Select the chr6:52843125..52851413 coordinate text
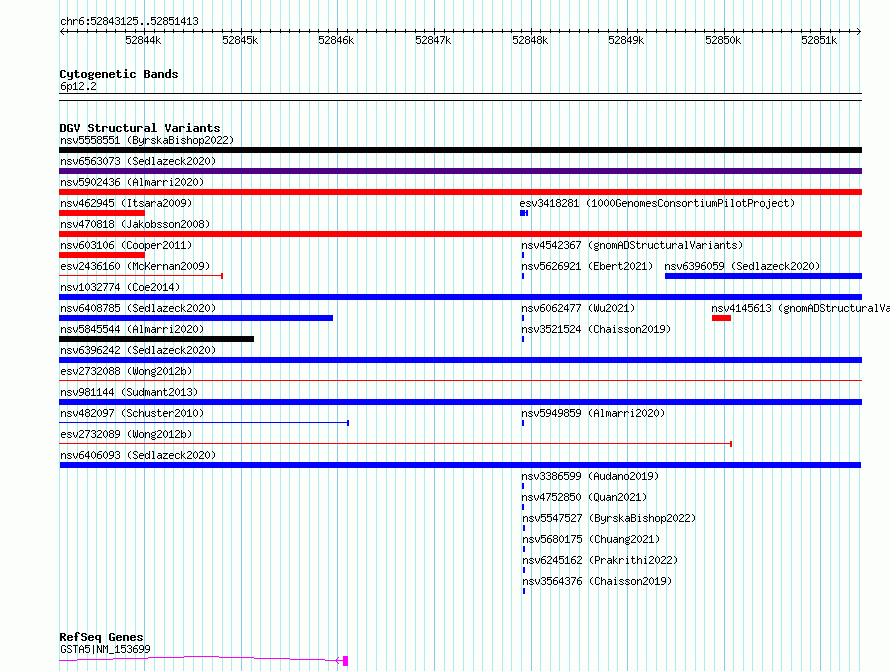 [129, 22]
